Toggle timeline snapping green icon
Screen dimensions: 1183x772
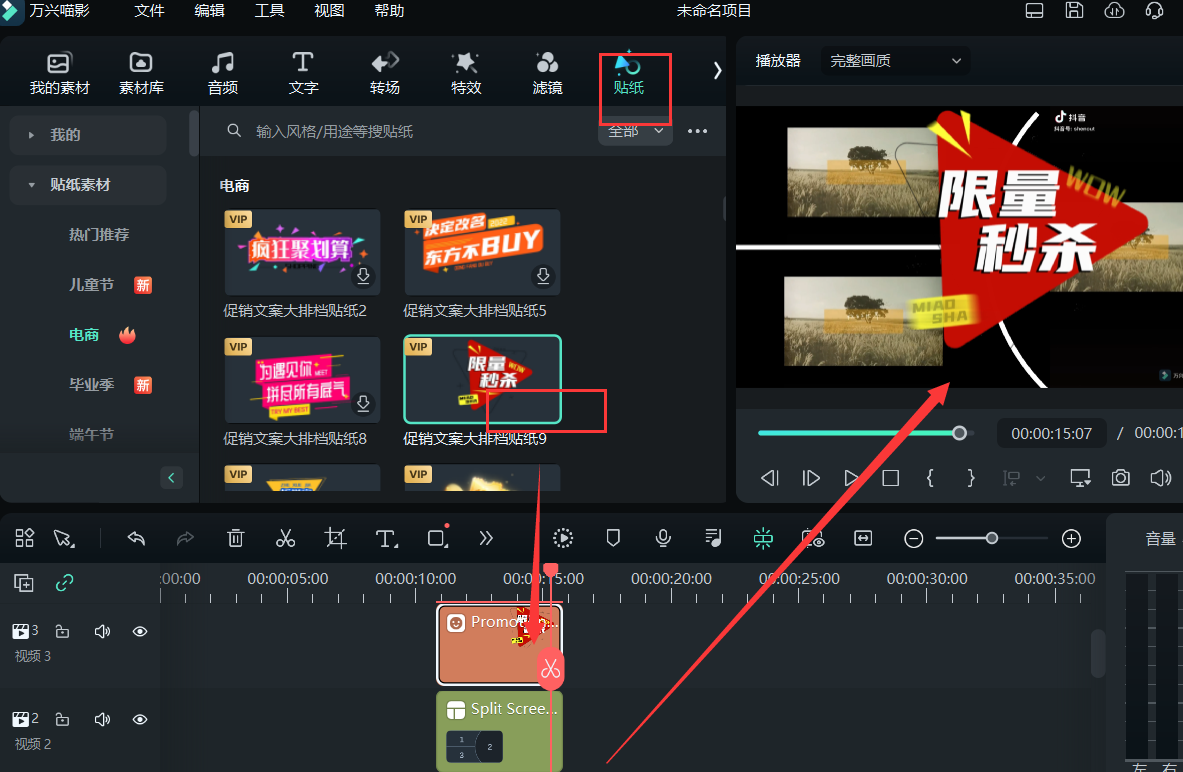pos(763,538)
